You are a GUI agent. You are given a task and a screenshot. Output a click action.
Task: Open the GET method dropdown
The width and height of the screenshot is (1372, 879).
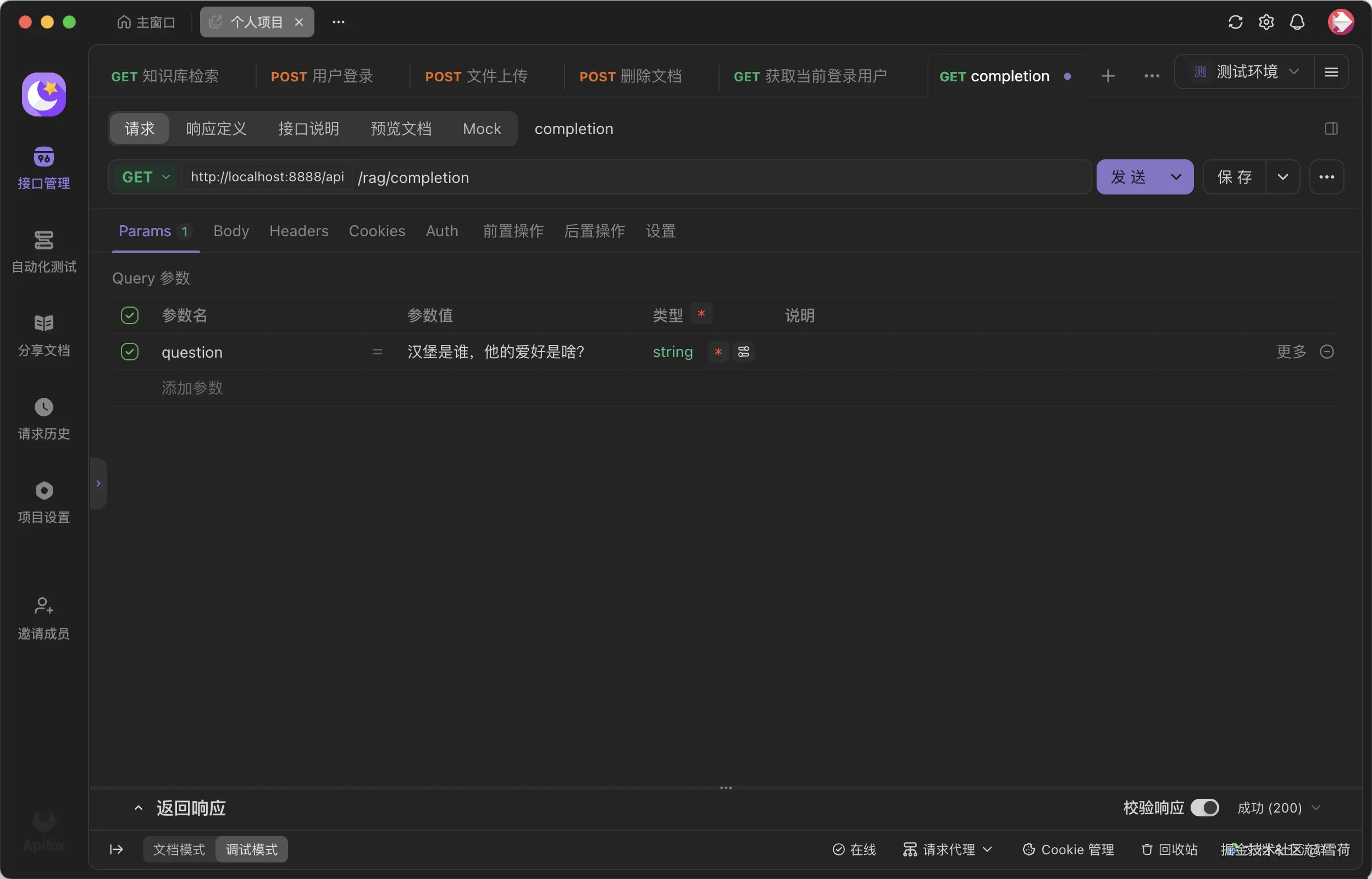pyautogui.click(x=146, y=177)
